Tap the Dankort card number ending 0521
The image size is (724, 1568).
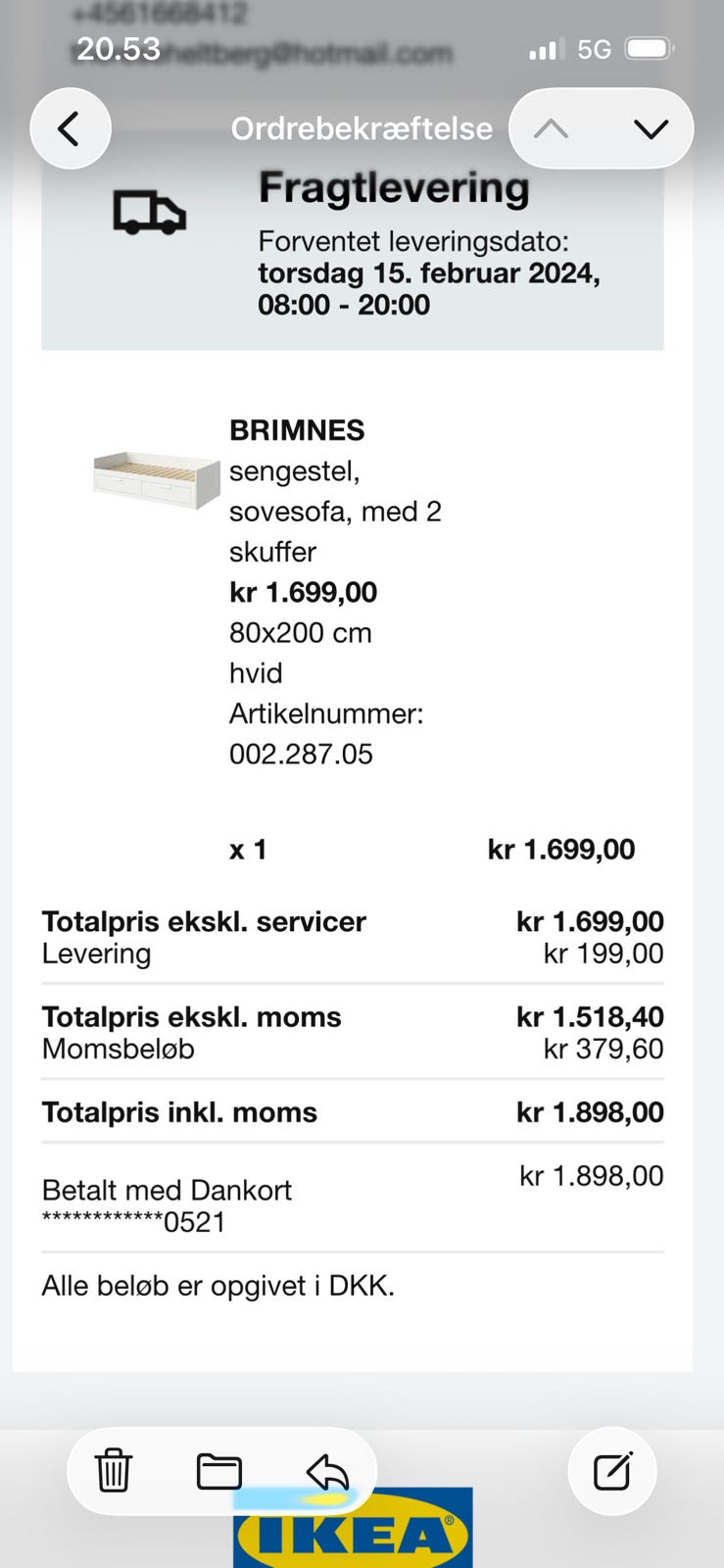[134, 1222]
